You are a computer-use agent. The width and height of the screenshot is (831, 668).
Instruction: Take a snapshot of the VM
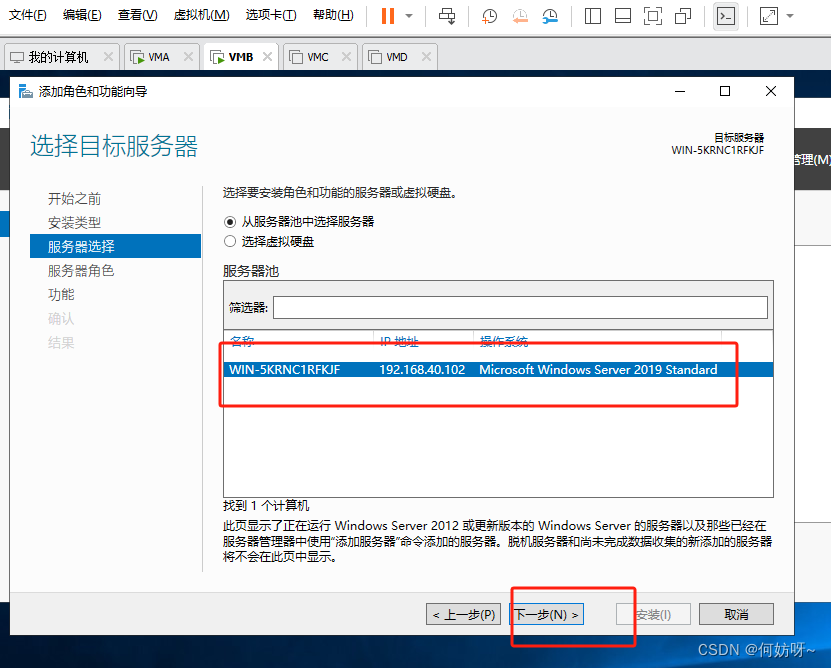tap(488, 16)
